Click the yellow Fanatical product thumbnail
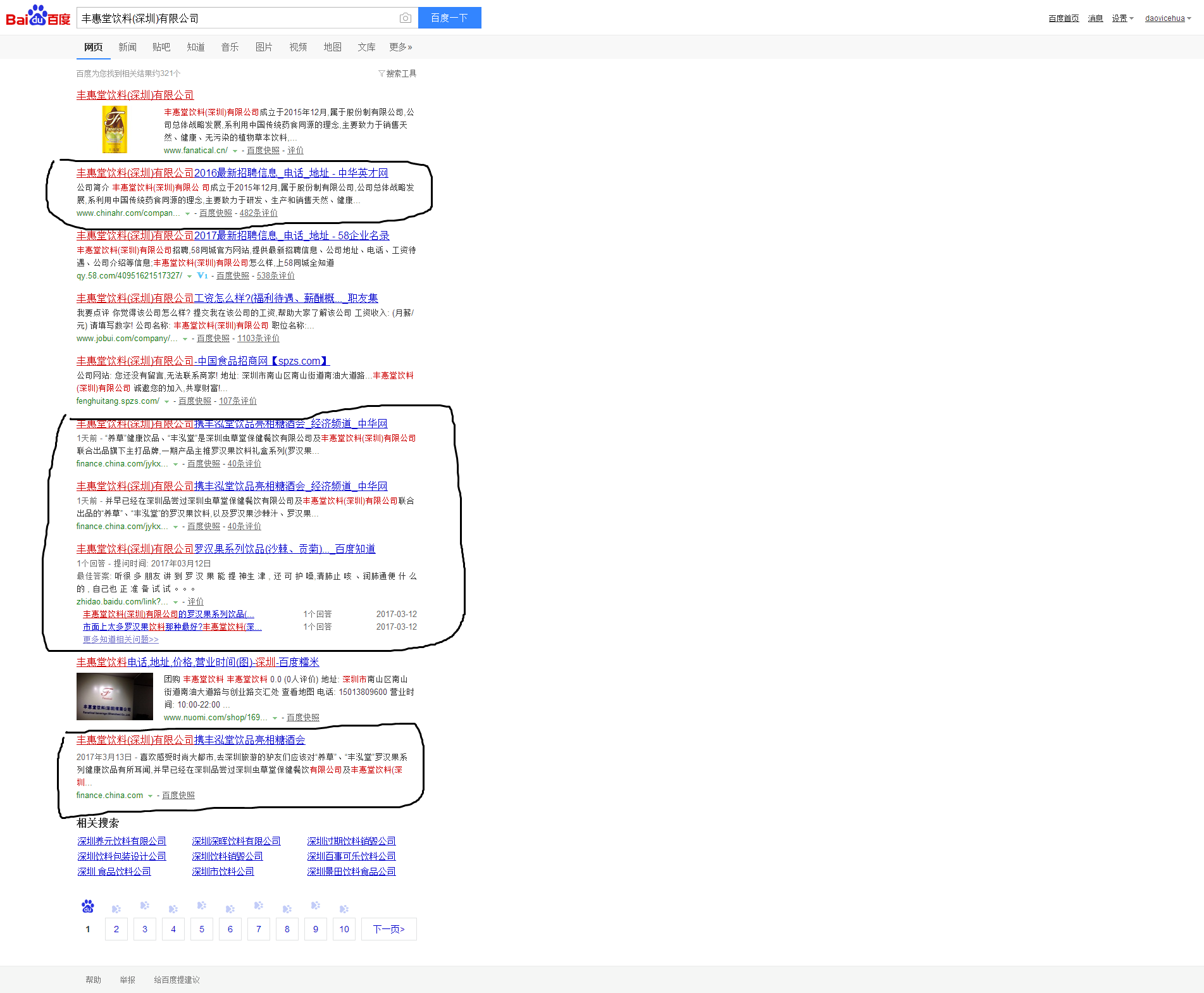The image size is (1204, 993). point(115,130)
